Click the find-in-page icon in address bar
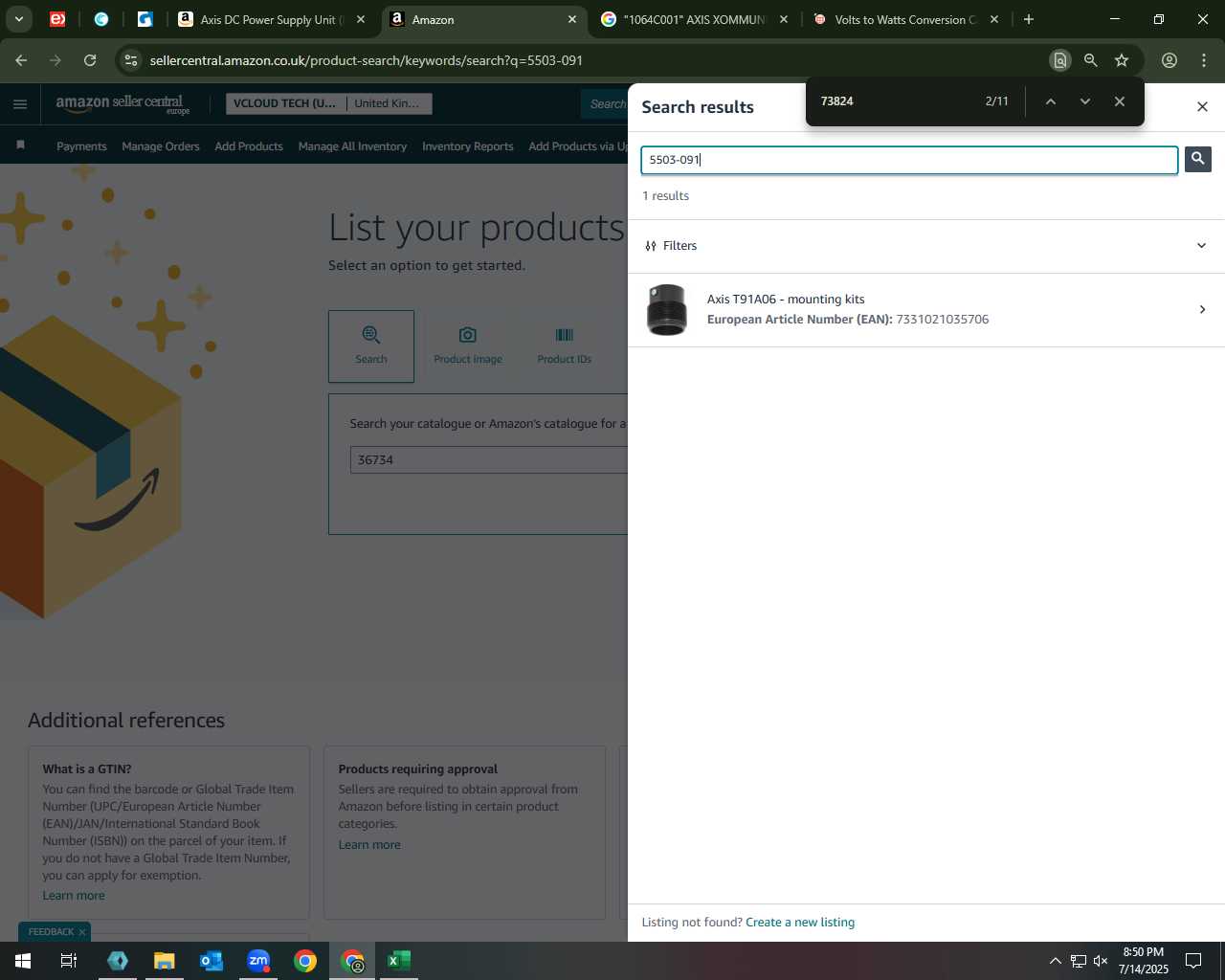Screen dimensions: 1225x980 point(1059,60)
